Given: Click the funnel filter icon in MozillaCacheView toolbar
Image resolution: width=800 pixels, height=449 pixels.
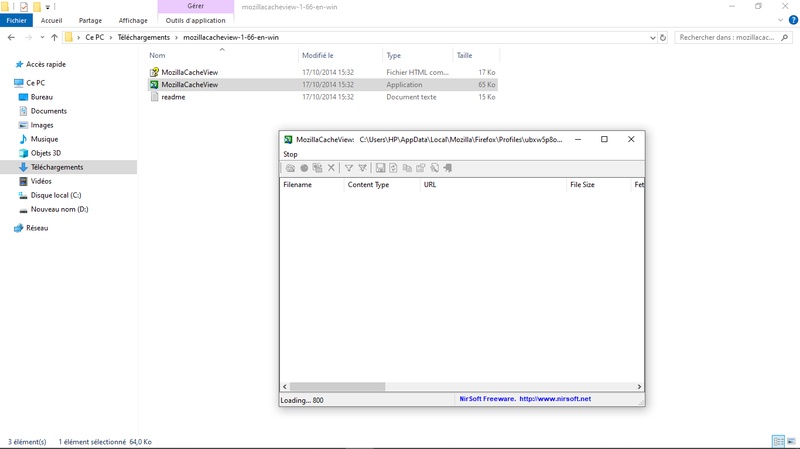Looking at the screenshot, I should coord(349,168).
